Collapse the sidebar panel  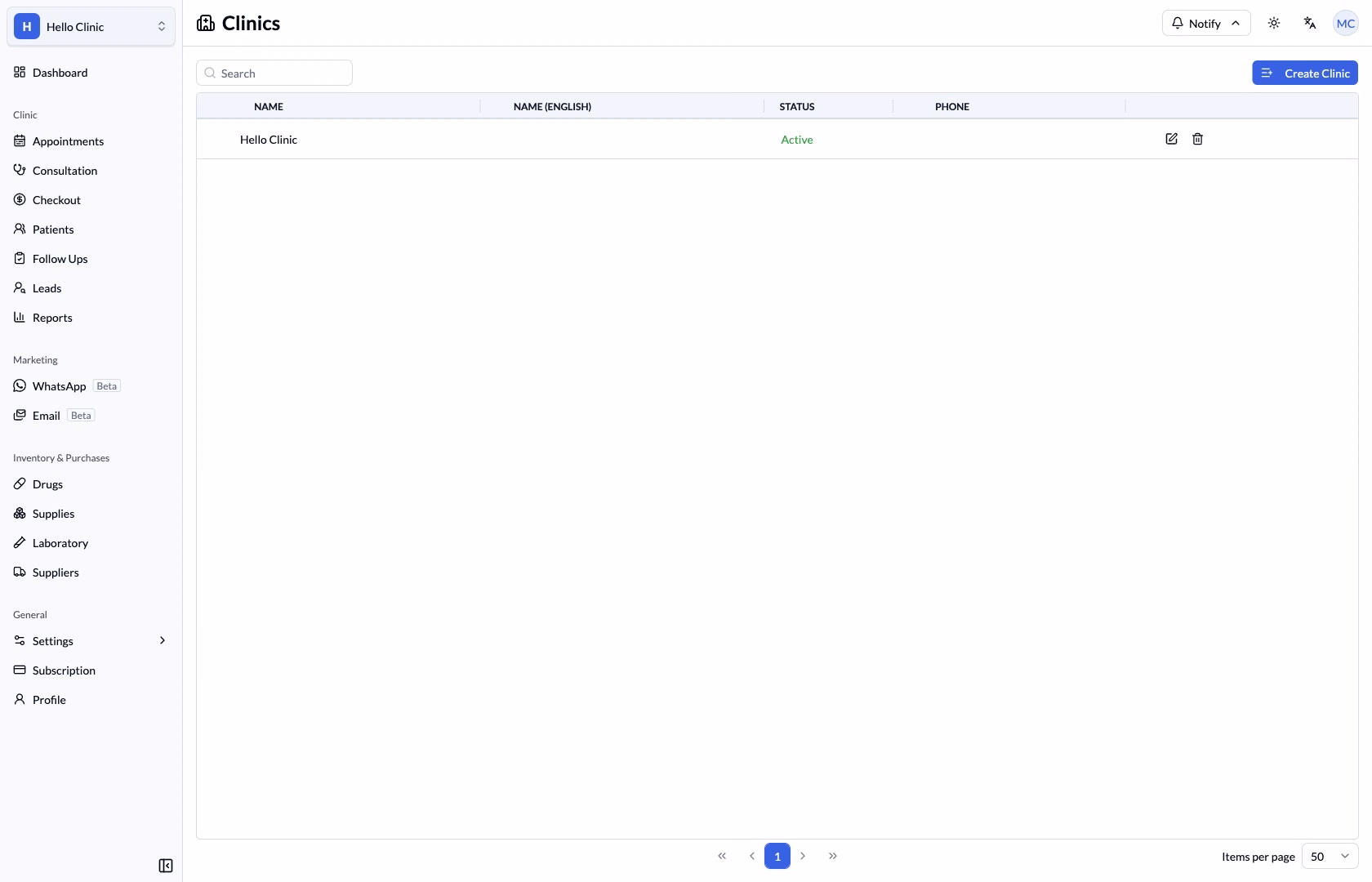point(166,866)
